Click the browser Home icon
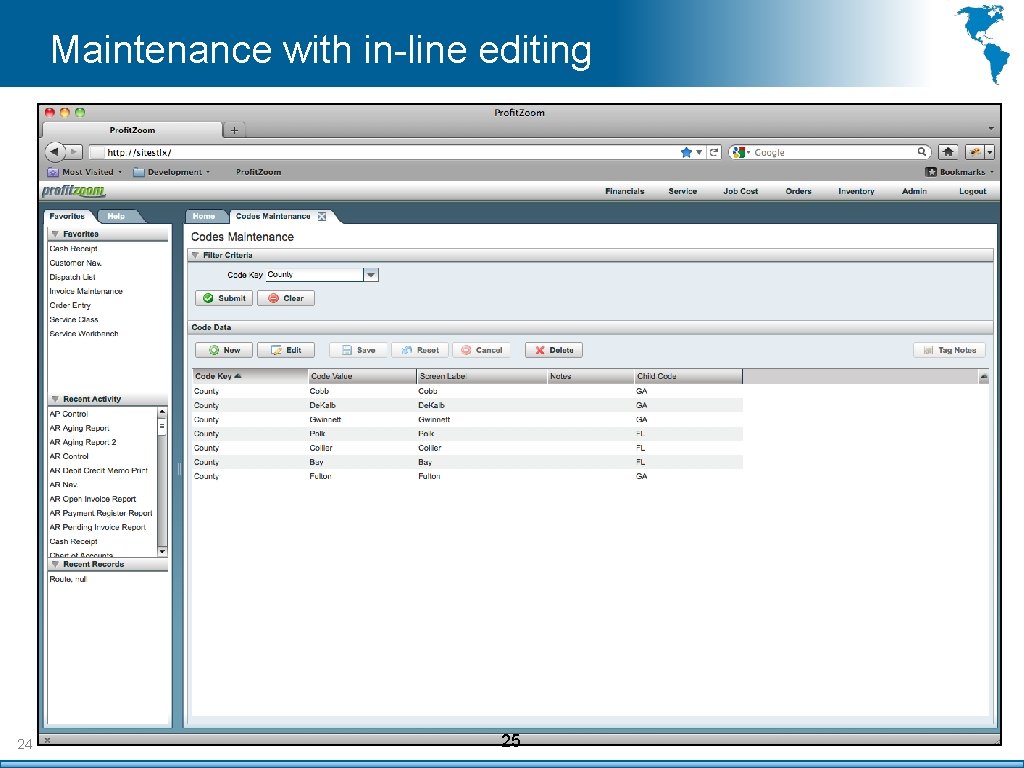1024x768 pixels. pos(948,152)
